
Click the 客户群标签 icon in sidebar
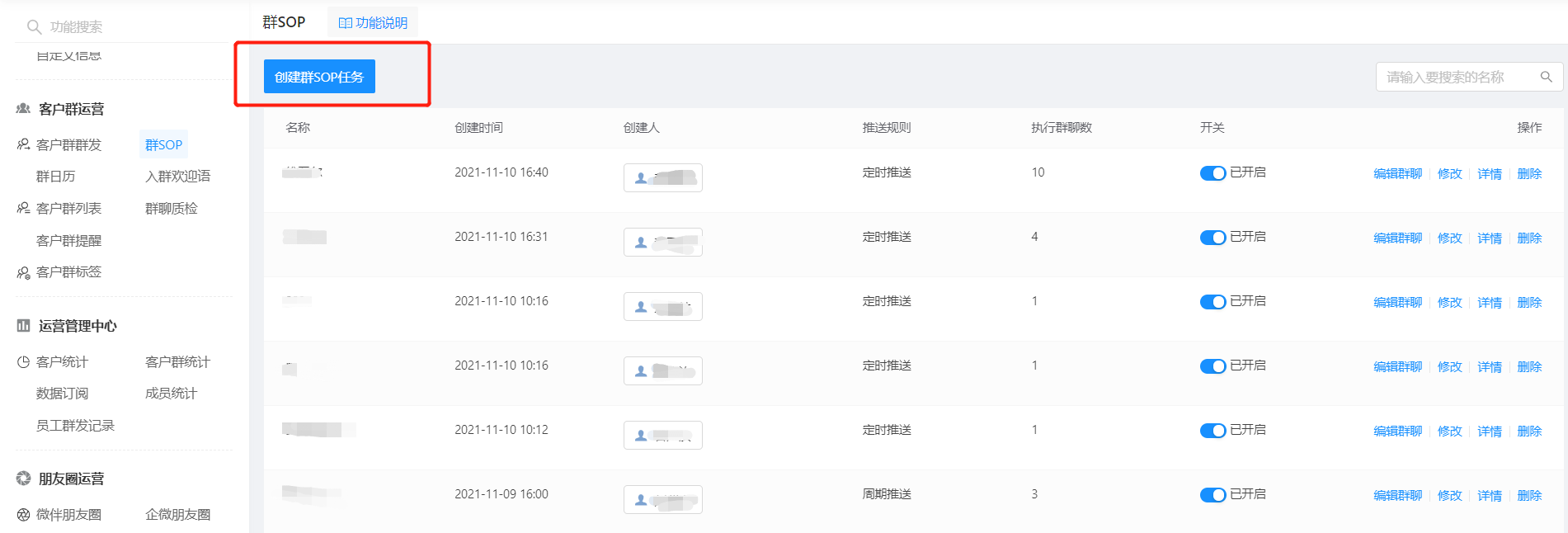(23, 272)
